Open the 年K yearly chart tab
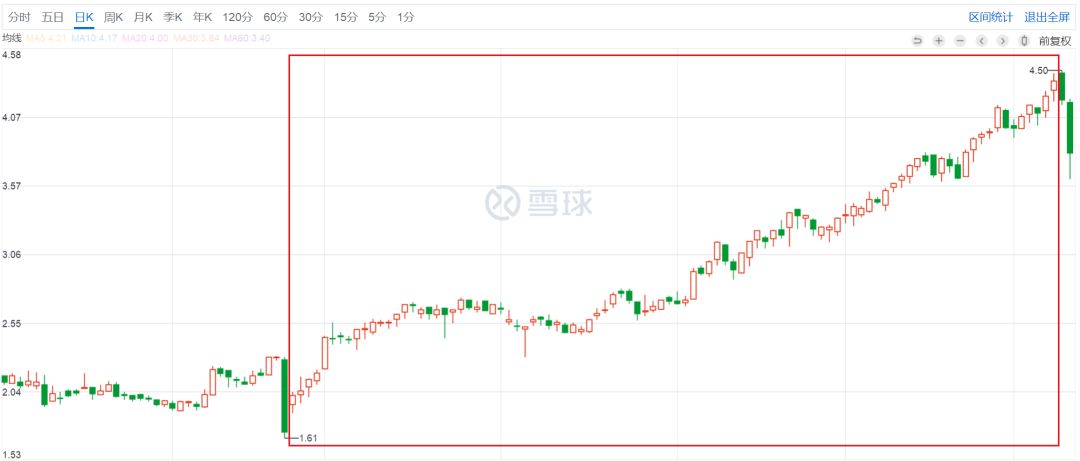1080x461 pixels. point(202,17)
